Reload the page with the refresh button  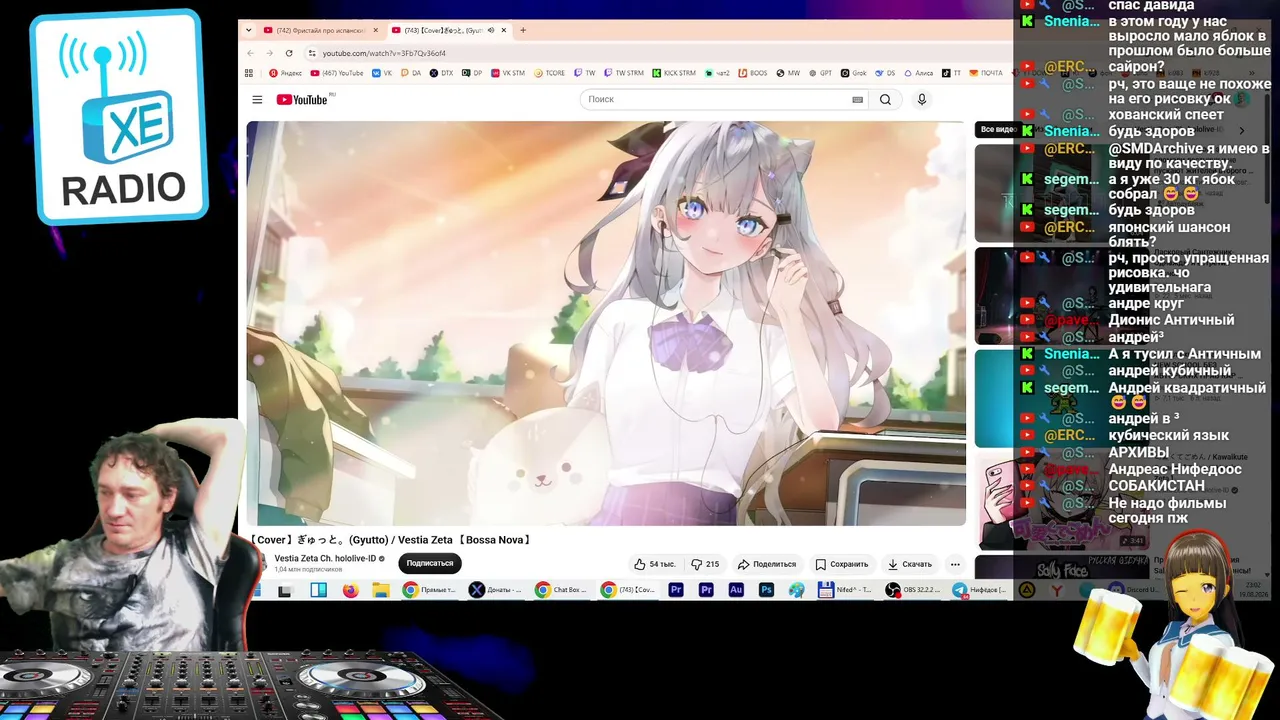[x=289, y=53]
